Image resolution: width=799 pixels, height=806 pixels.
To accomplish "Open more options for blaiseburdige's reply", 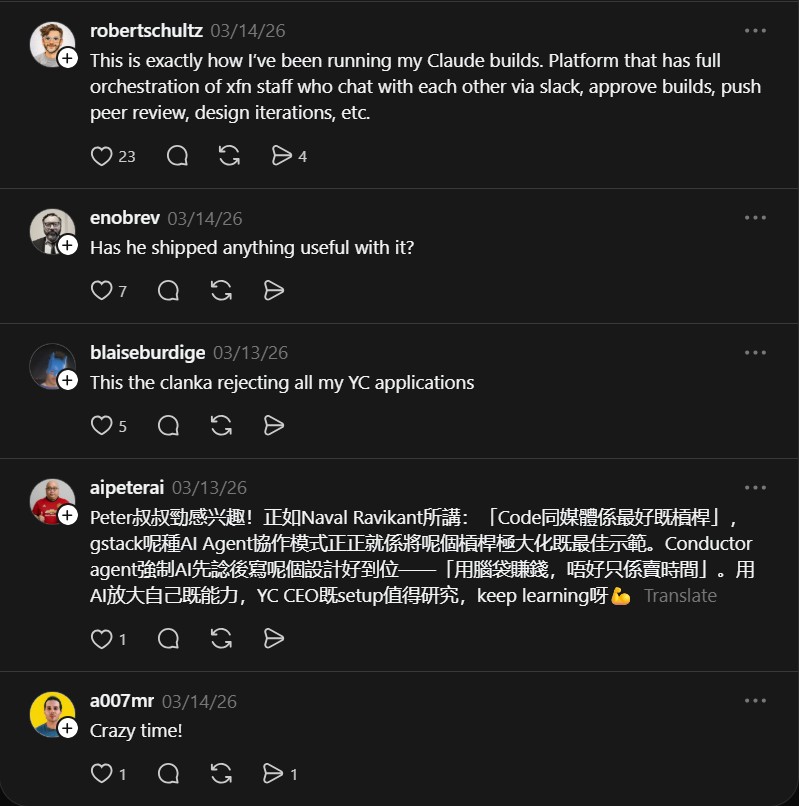I will coord(757,352).
